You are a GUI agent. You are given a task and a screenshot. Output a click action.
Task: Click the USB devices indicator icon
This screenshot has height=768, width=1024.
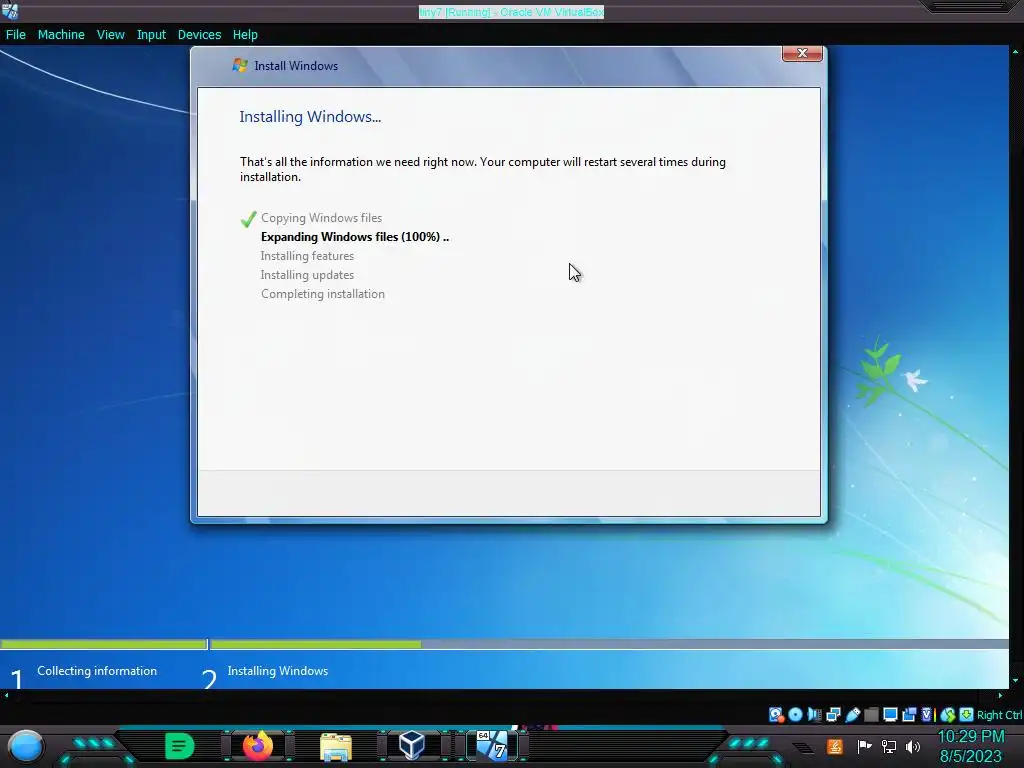click(x=852, y=714)
